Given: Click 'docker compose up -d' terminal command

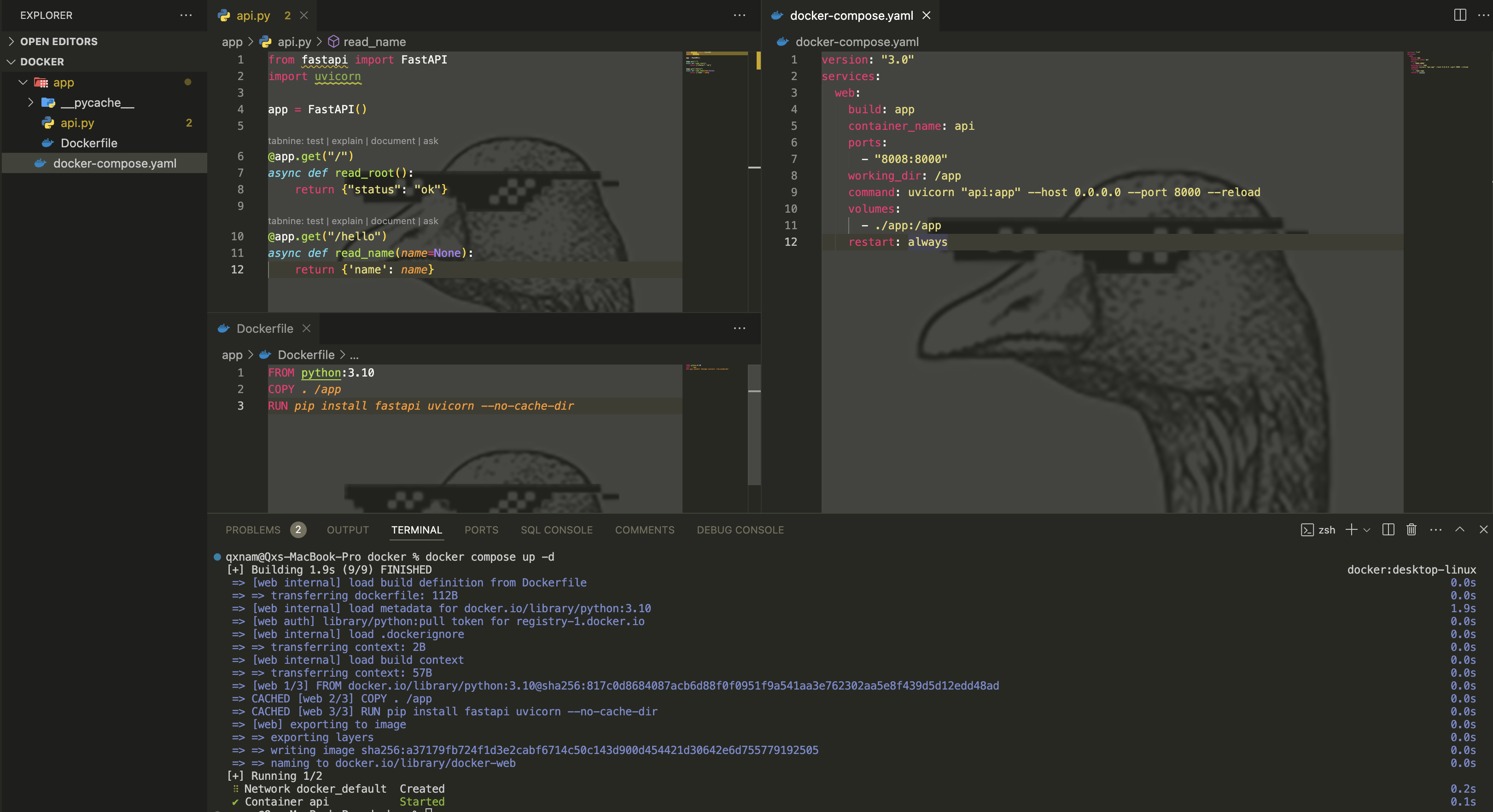Looking at the screenshot, I should pyautogui.click(x=489, y=557).
